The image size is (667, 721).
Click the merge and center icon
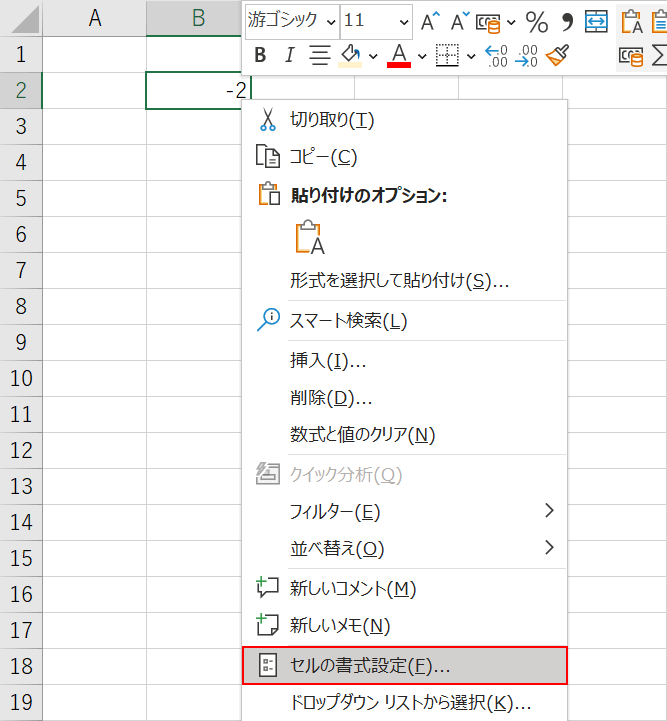pos(596,22)
